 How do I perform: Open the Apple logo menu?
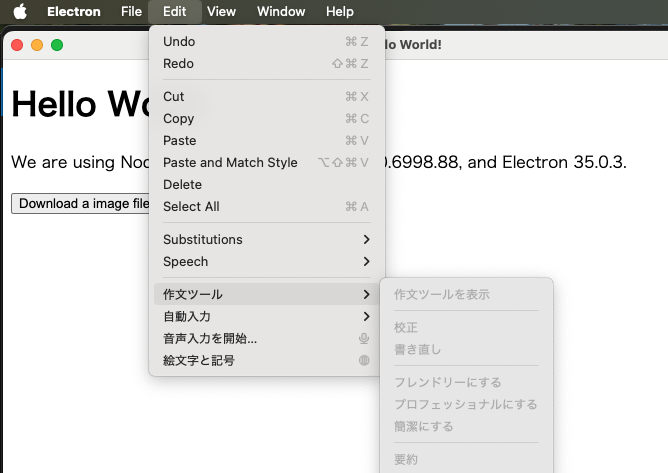(20, 12)
